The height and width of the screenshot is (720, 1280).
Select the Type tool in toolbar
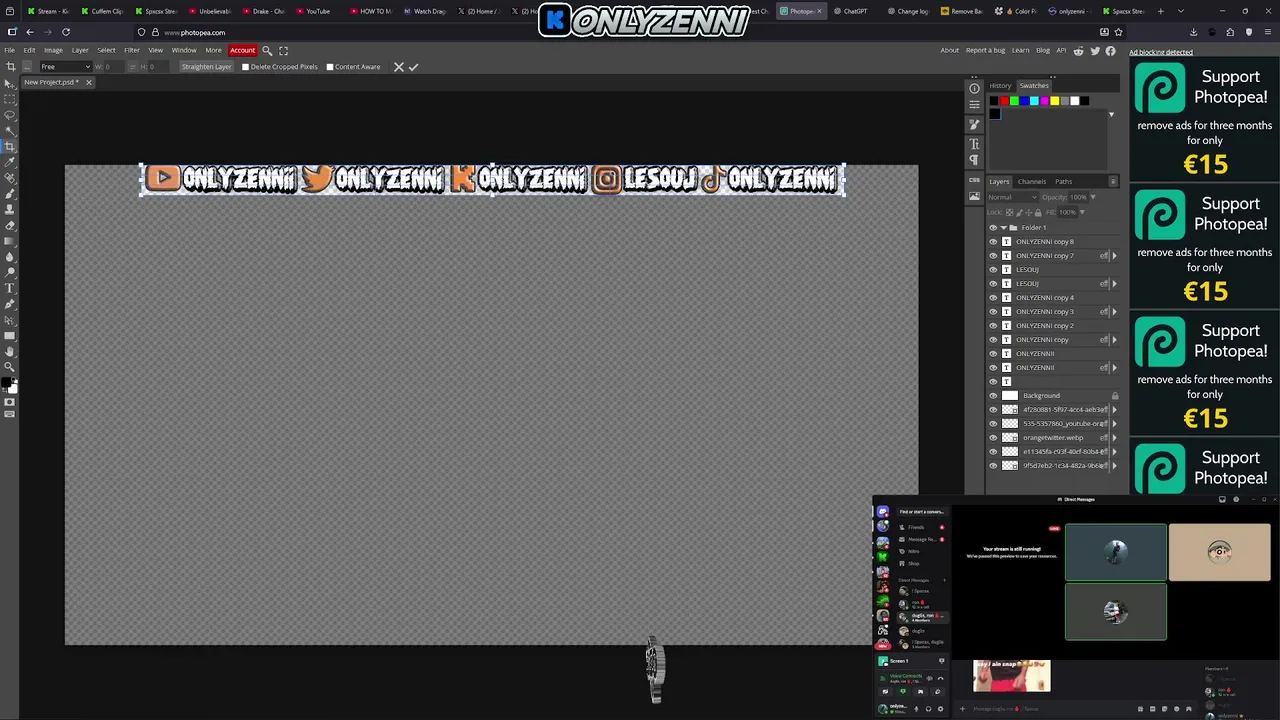click(x=10, y=288)
